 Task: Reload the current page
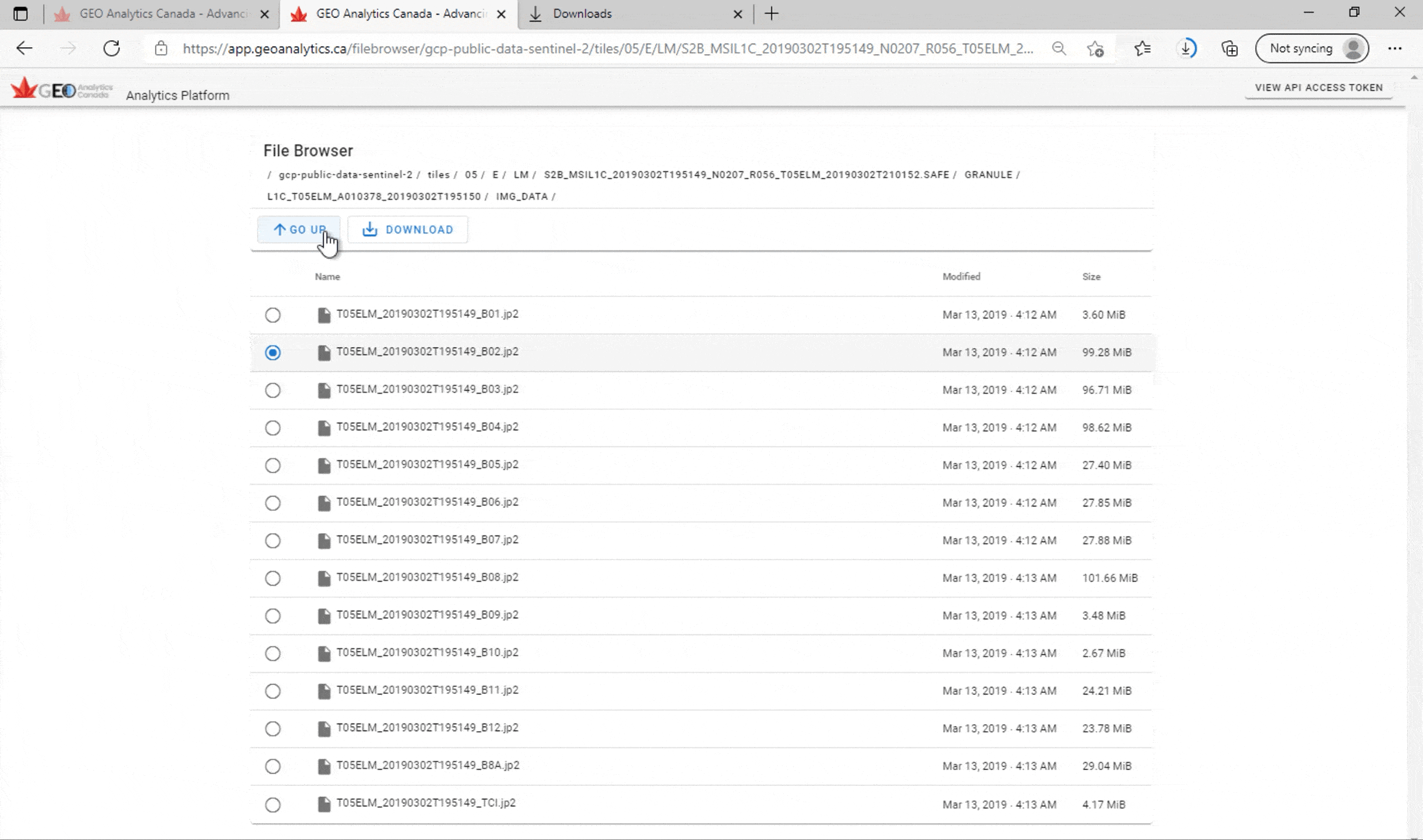pyautogui.click(x=111, y=48)
